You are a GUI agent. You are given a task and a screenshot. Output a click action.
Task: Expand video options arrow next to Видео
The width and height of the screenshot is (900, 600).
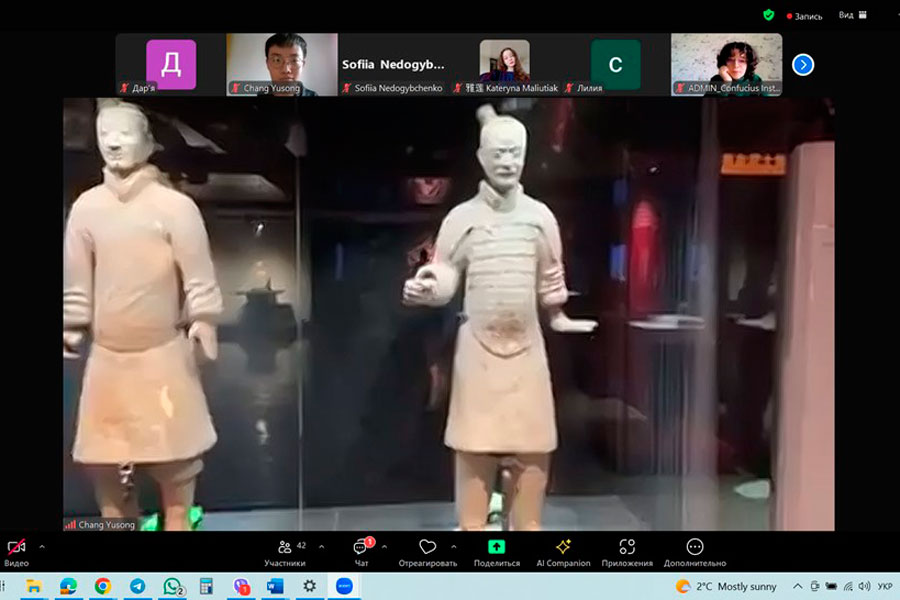[42, 547]
